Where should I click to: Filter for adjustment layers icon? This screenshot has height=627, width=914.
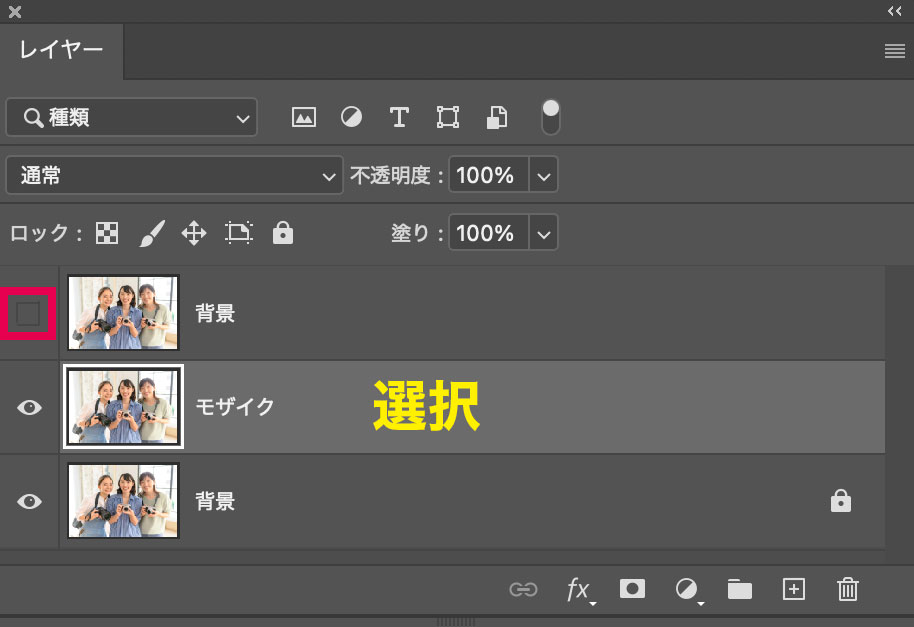[x=351, y=117]
